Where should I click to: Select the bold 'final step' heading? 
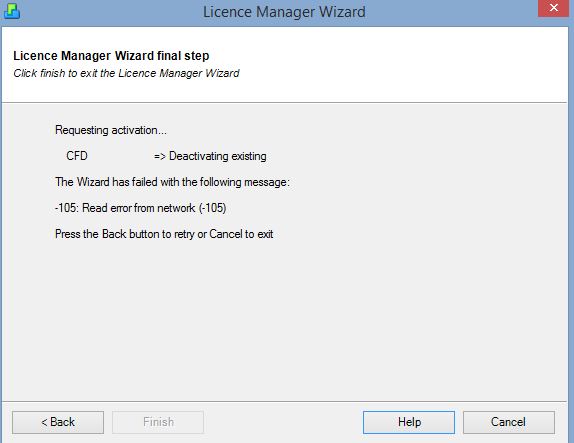tap(111, 56)
